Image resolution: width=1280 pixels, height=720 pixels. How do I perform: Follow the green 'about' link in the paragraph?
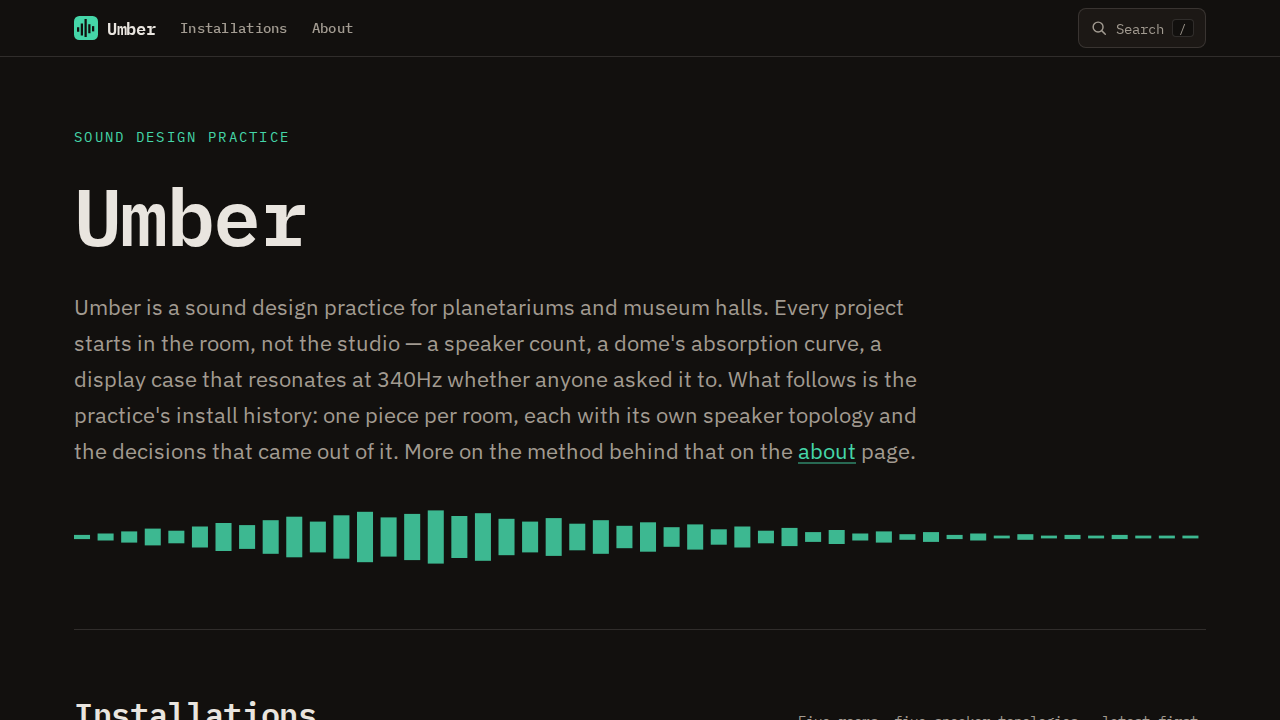827,452
